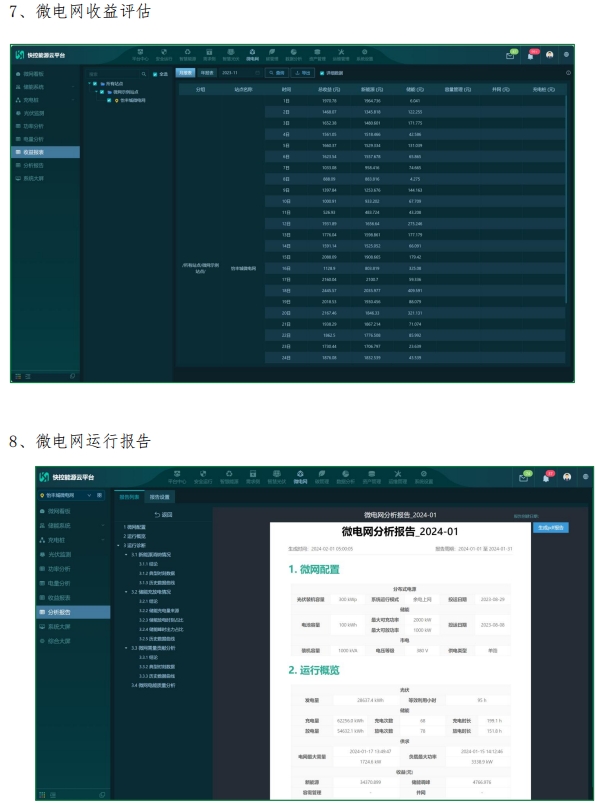
Task: Click 总收益 column header in upper table
Action: tap(329, 89)
